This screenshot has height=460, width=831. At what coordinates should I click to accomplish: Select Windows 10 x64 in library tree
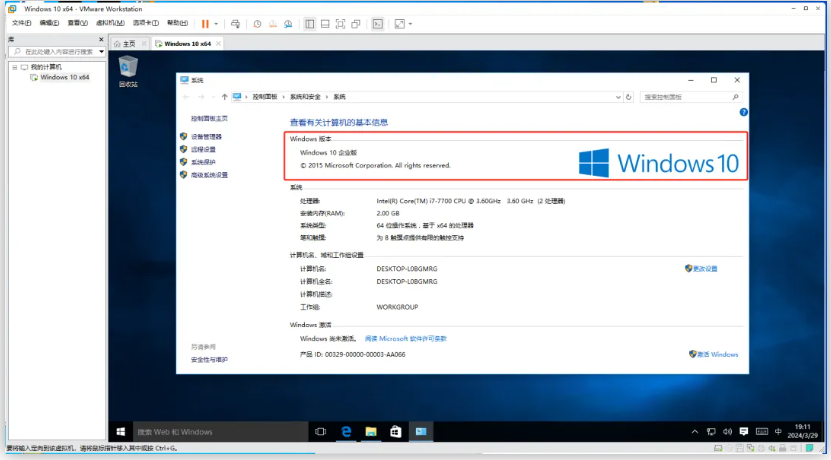coord(65,77)
